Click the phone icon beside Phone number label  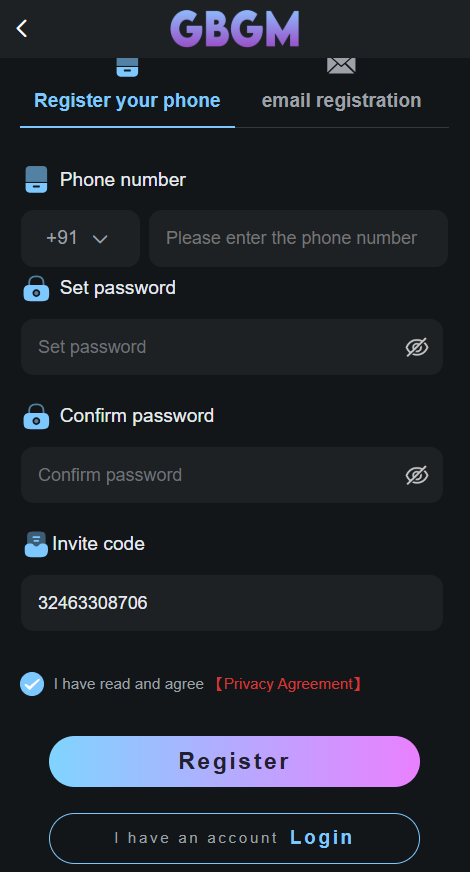pos(36,180)
